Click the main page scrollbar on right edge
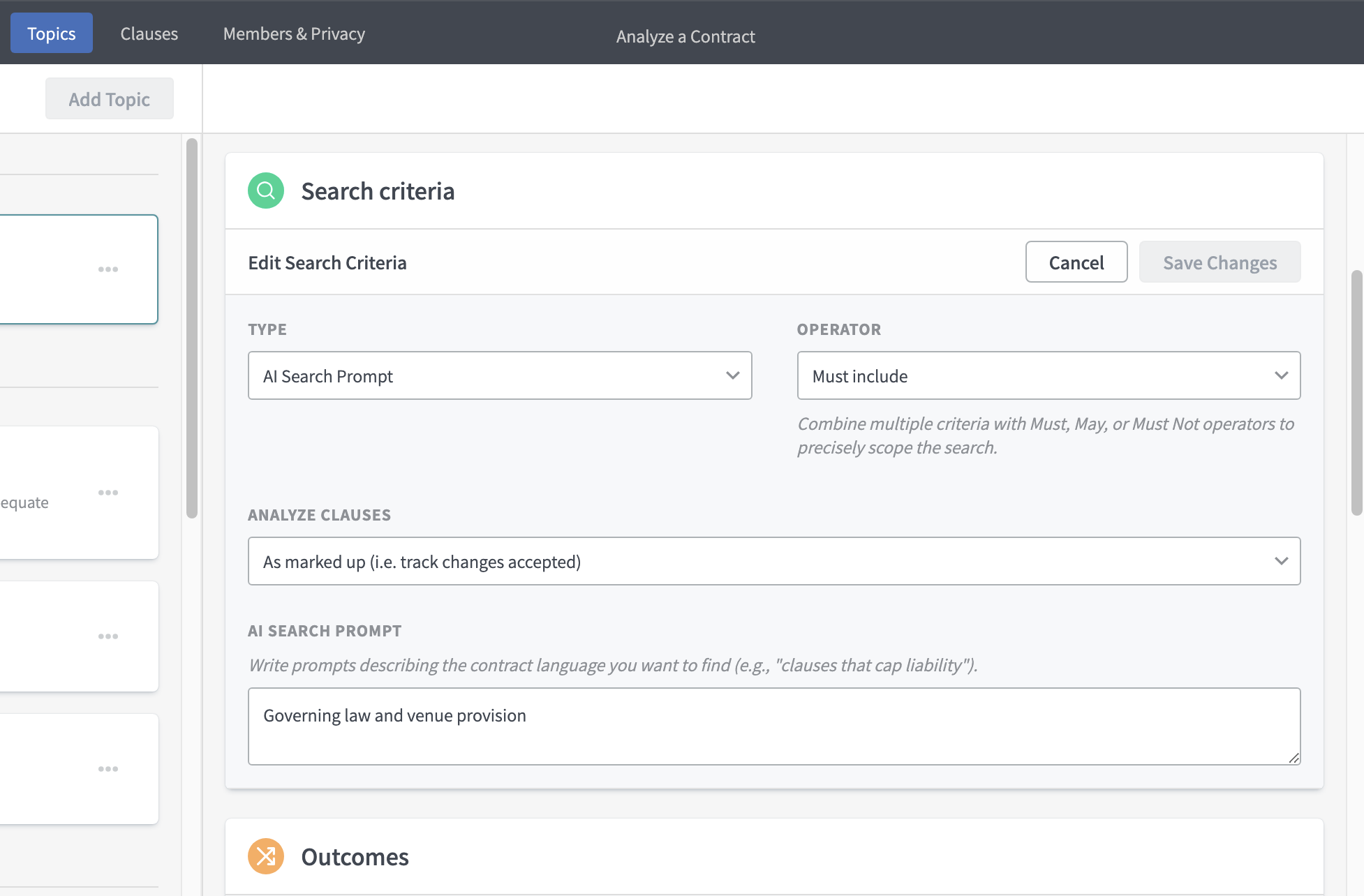 click(1357, 392)
